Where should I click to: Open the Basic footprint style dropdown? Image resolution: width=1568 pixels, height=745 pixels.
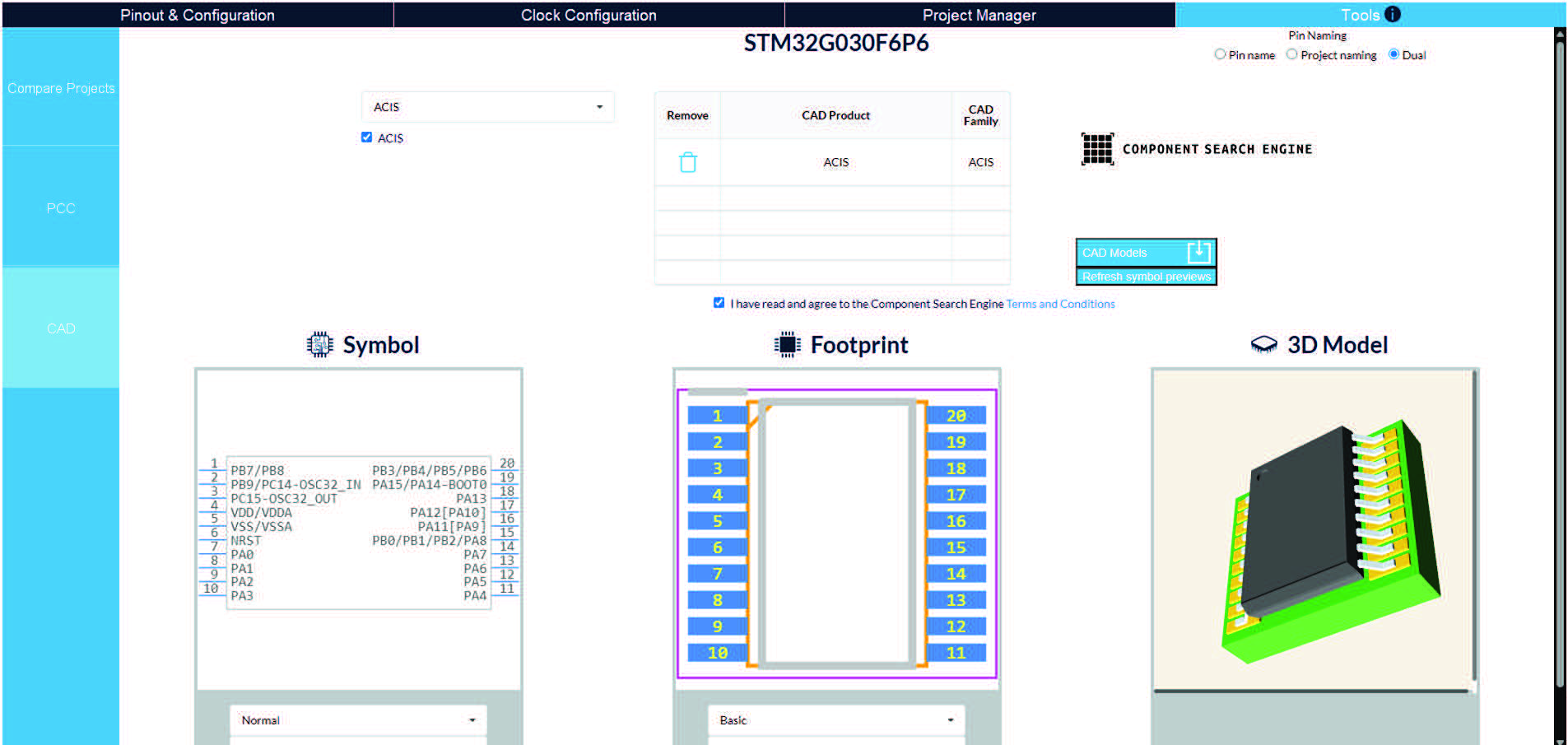coord(836,720)
